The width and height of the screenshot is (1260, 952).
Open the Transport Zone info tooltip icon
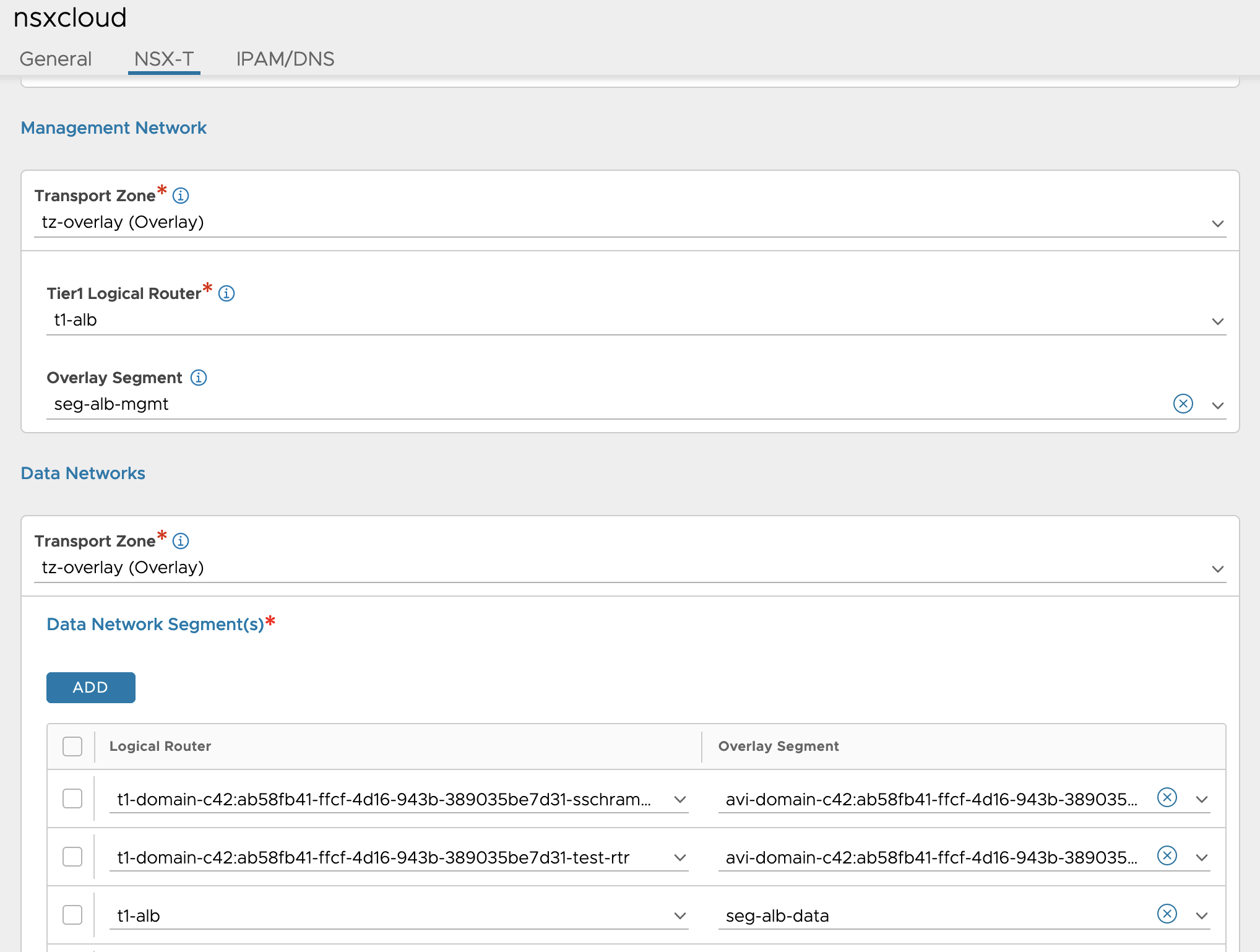pyautogui.click(x=180, y=196)
